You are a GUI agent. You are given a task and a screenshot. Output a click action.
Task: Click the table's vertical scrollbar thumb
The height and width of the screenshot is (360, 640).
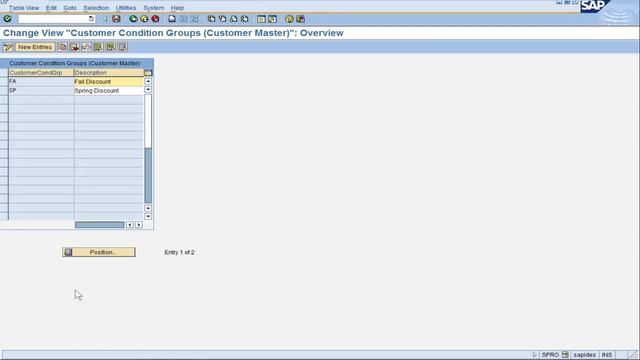coord(148,121)
